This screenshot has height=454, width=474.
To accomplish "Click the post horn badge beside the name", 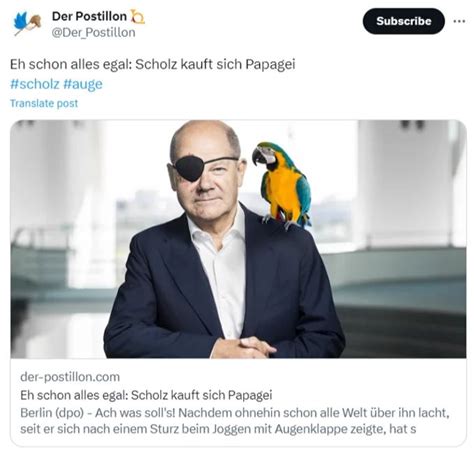I will tap(138, 17).
